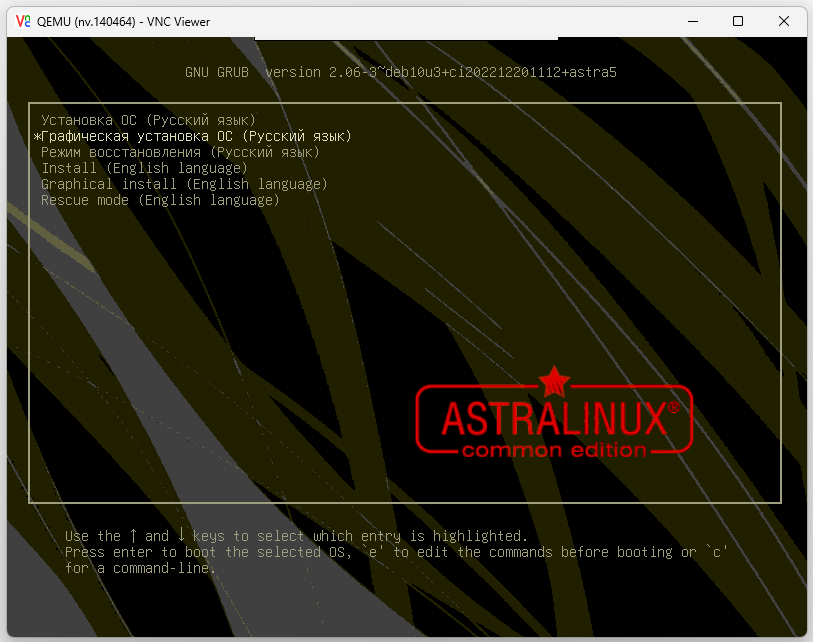Click the down arrow symbol in help text
This screenshot has height=642, width=813.
(181, 536)
